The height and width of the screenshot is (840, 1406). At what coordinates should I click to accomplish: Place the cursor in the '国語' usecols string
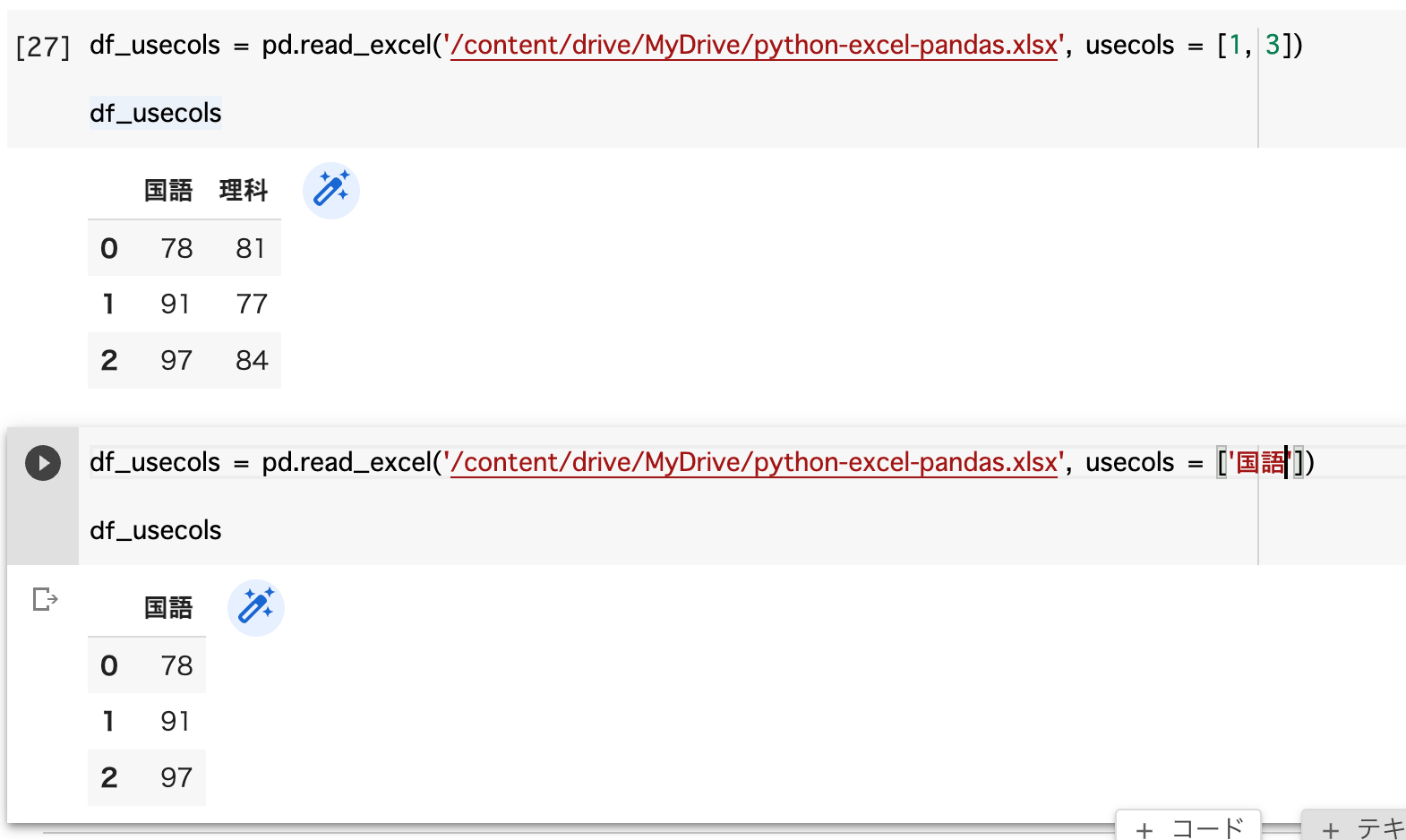coord(1260,462)
